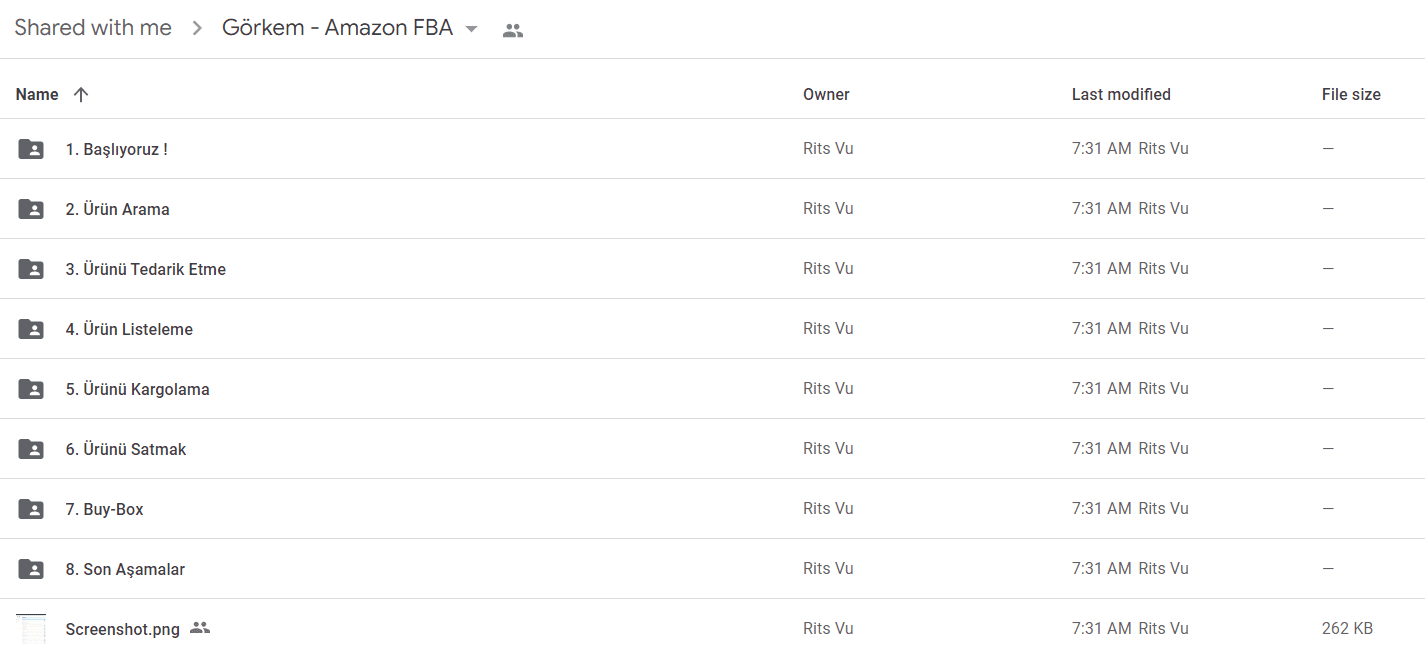The height and width of the screenshot is (656, 1425).
Task: Click the Last modified column header
Action: pos(1121,94)
